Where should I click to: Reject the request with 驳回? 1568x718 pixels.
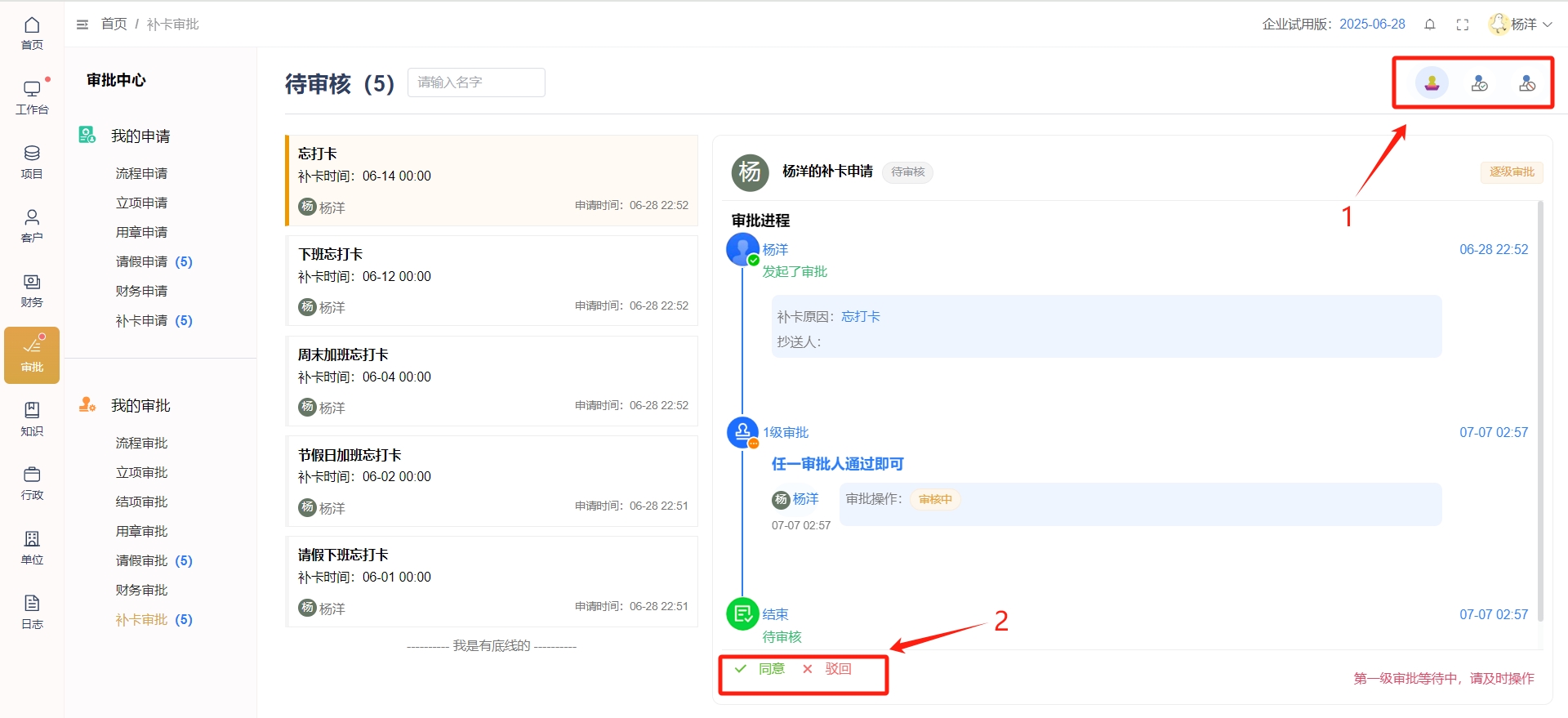click(x=838, y=668)
